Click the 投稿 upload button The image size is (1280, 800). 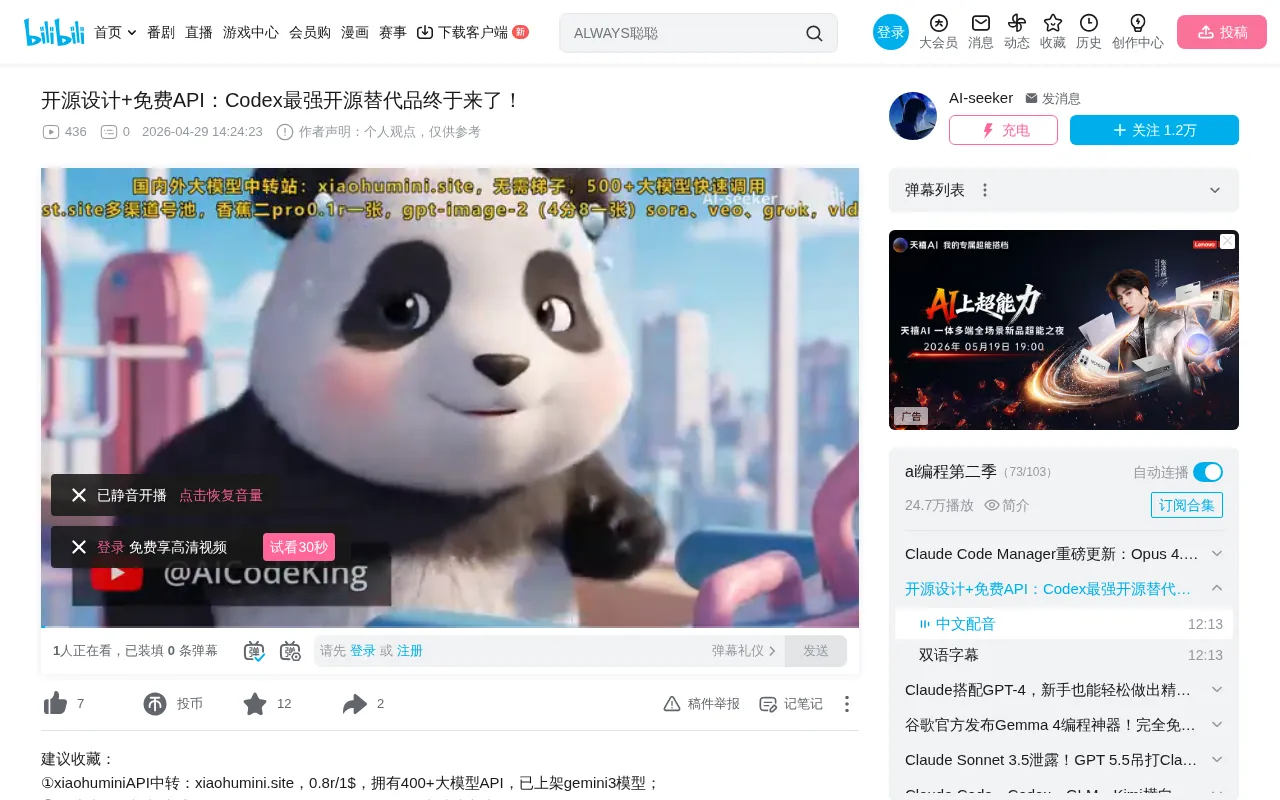click(1222, 32)
